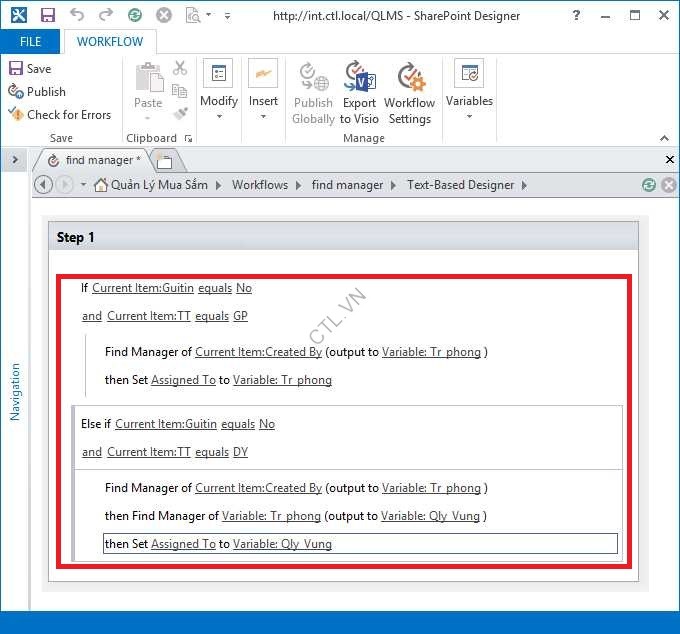Open the Insert dropdown

point(263,92)
